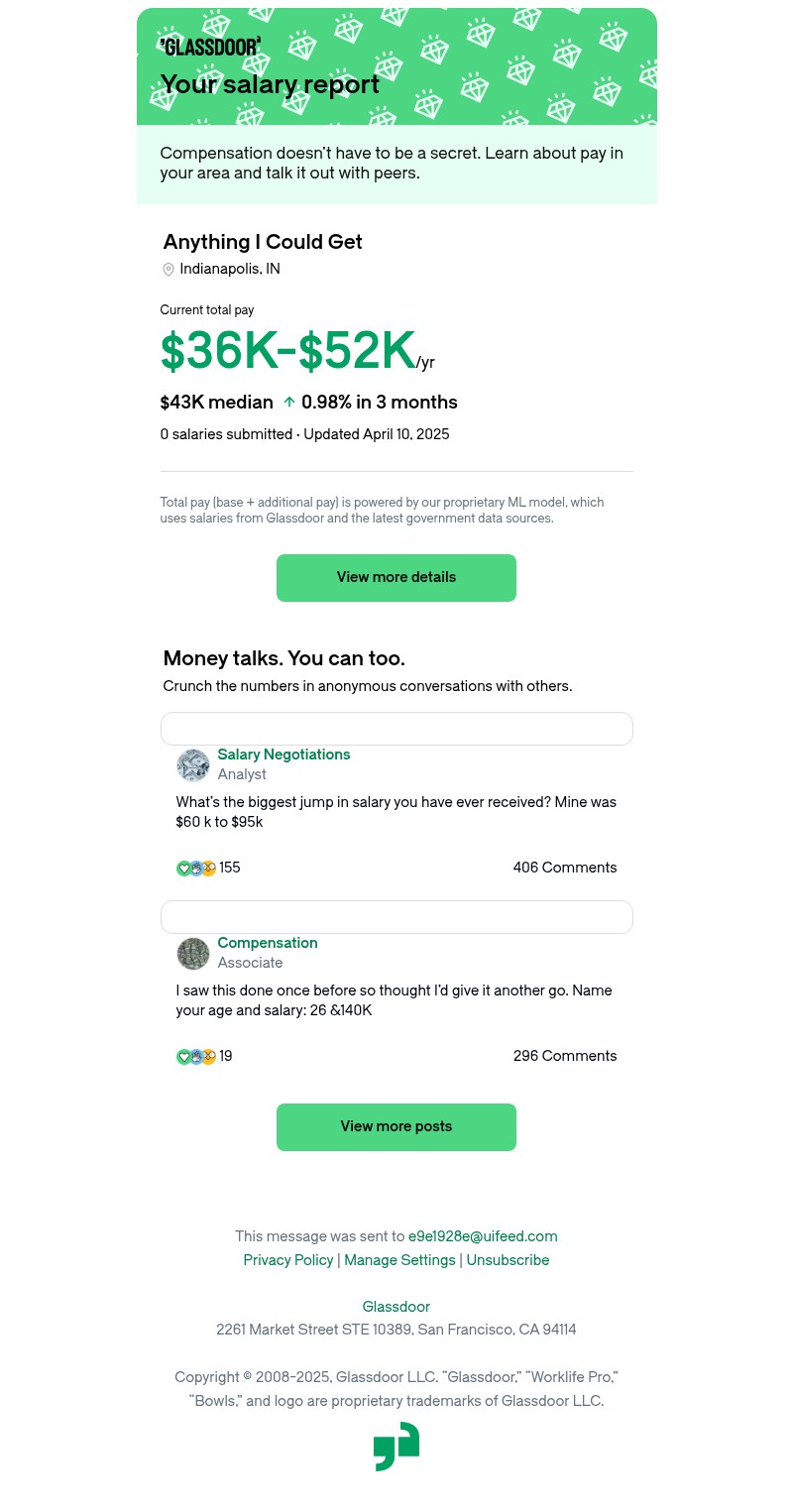793x1512 pixels.
Task: Click the Salary Negotiations bowl avatar icon
Action: pyautogui.click(x=192, y=764)
